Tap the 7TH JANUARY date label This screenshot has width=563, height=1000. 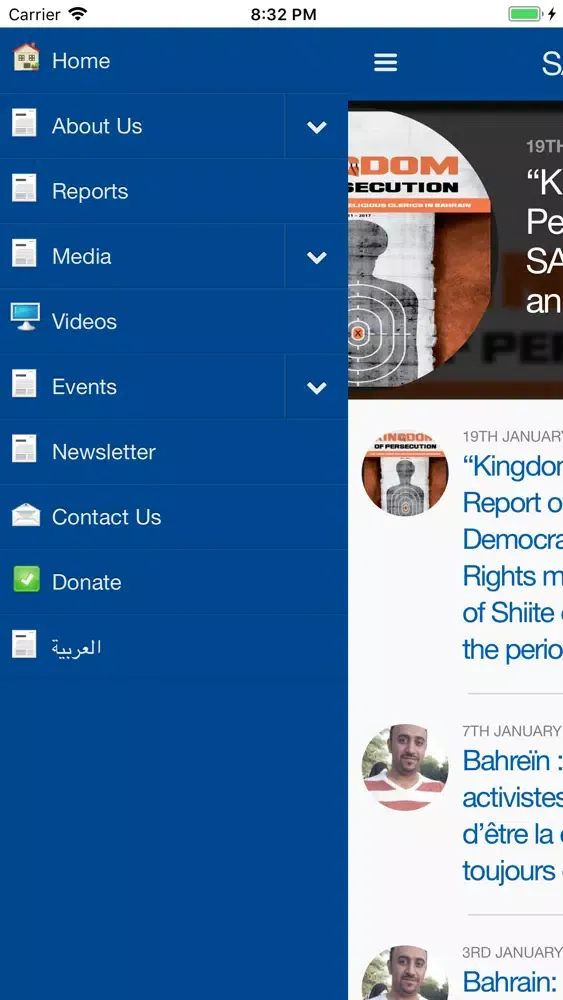click(512, 731)
